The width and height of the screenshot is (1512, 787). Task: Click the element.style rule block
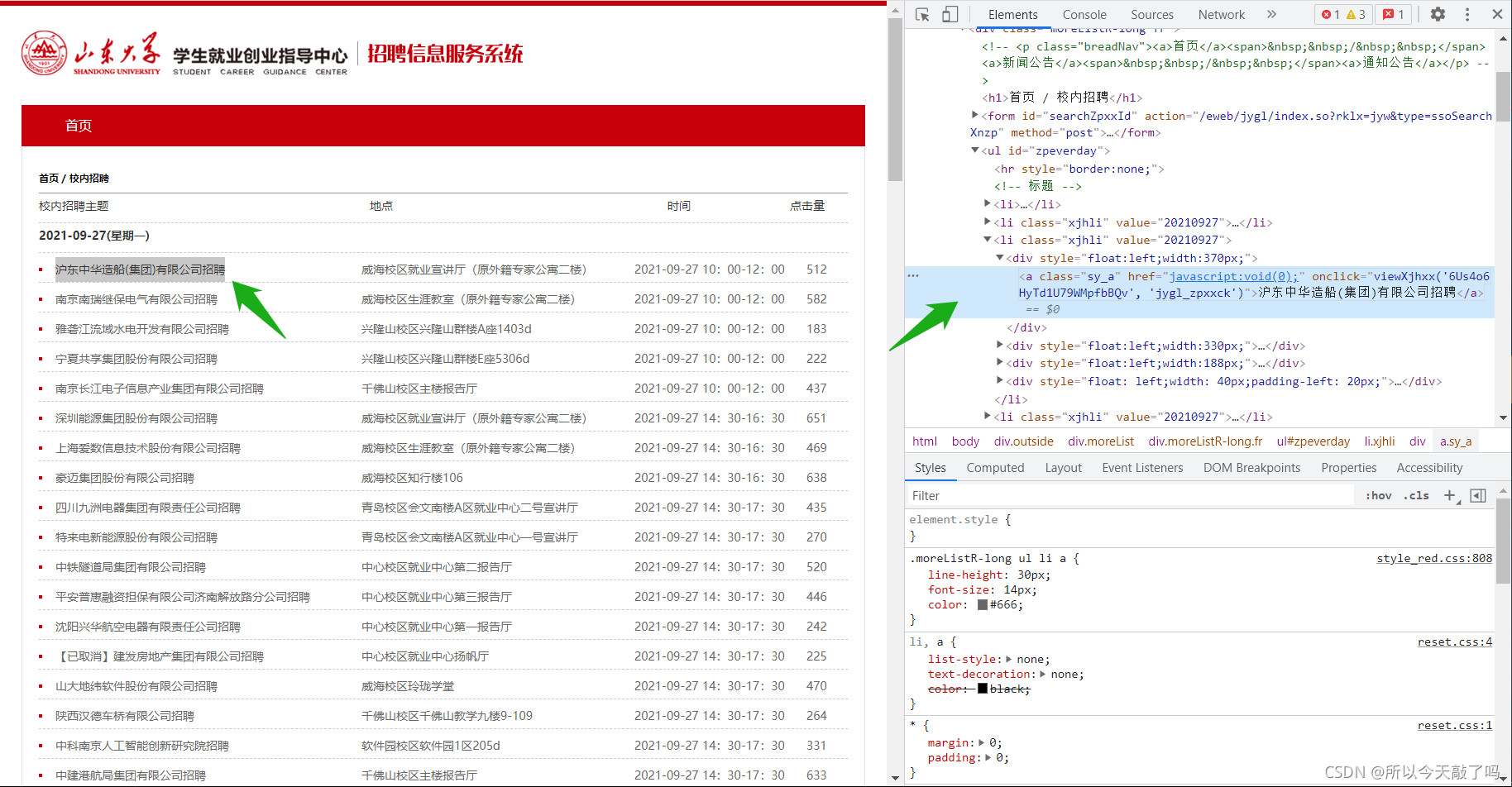point(1199,527)
